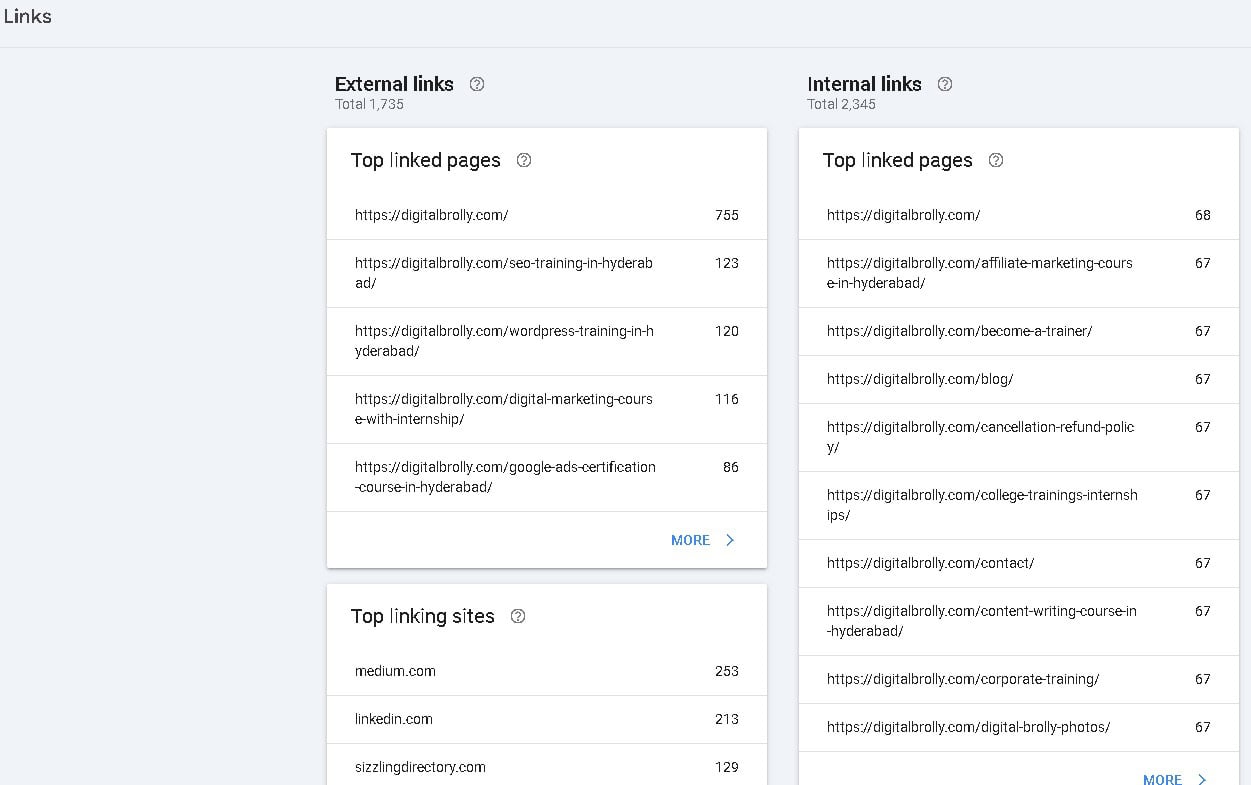The height and width of the screenshot is (785, 1251).
Task: Open medium.com in Top linking sites
Action: coord(395,671)
